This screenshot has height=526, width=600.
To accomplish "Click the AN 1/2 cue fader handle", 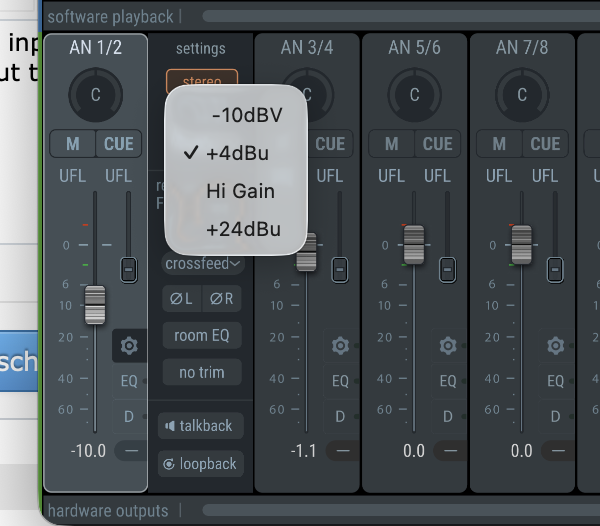I will [x=129, y=270].
